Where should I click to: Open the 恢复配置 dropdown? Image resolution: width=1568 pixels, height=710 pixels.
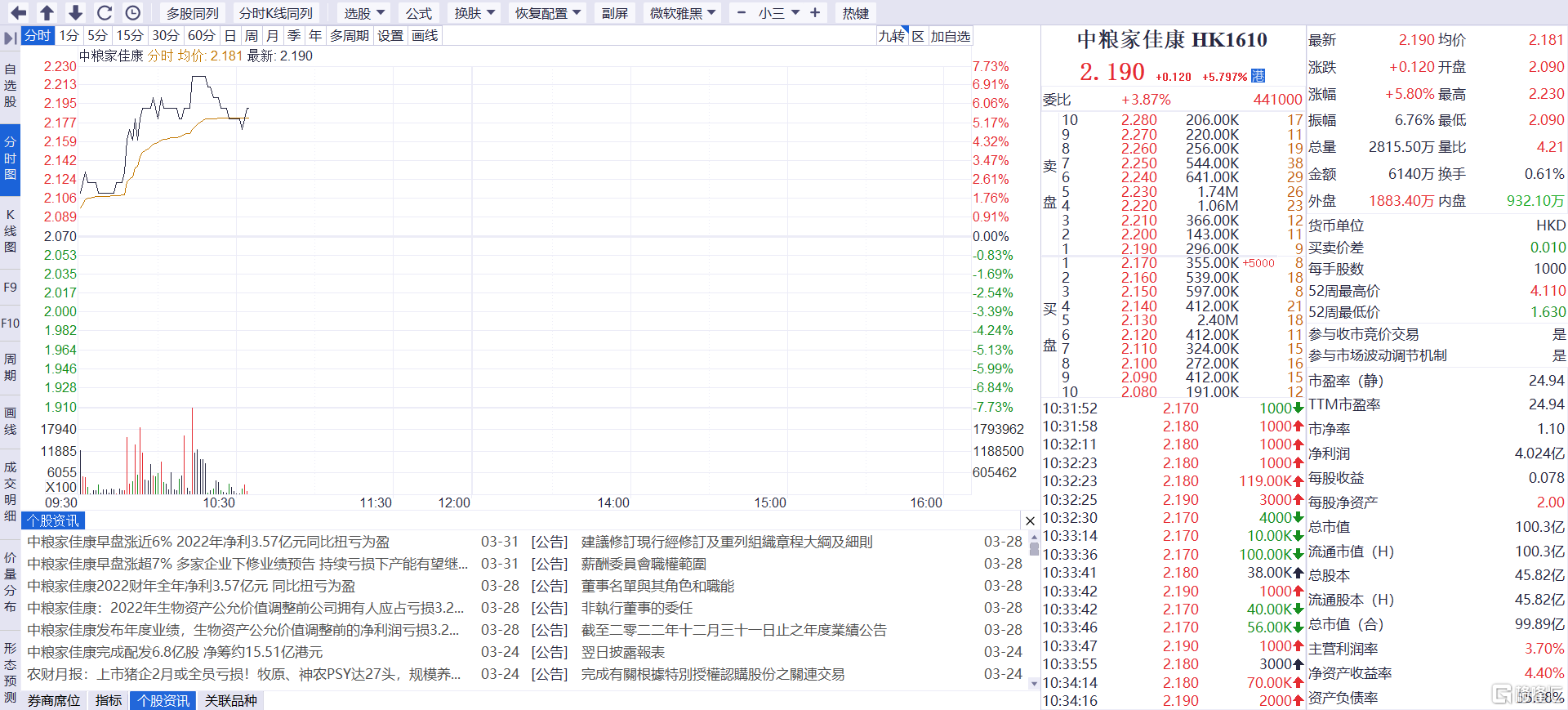point(548,13)
